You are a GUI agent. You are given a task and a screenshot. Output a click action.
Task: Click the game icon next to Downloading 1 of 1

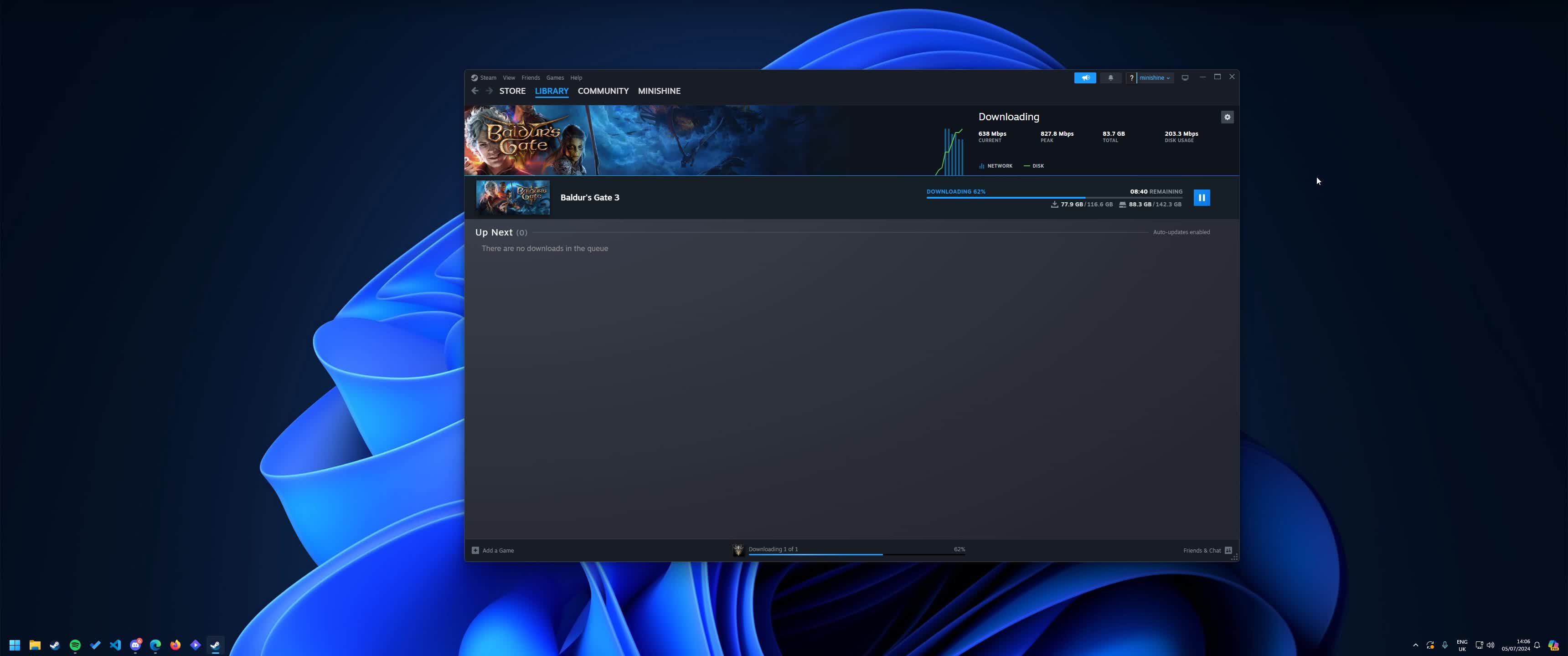(738, 549)
